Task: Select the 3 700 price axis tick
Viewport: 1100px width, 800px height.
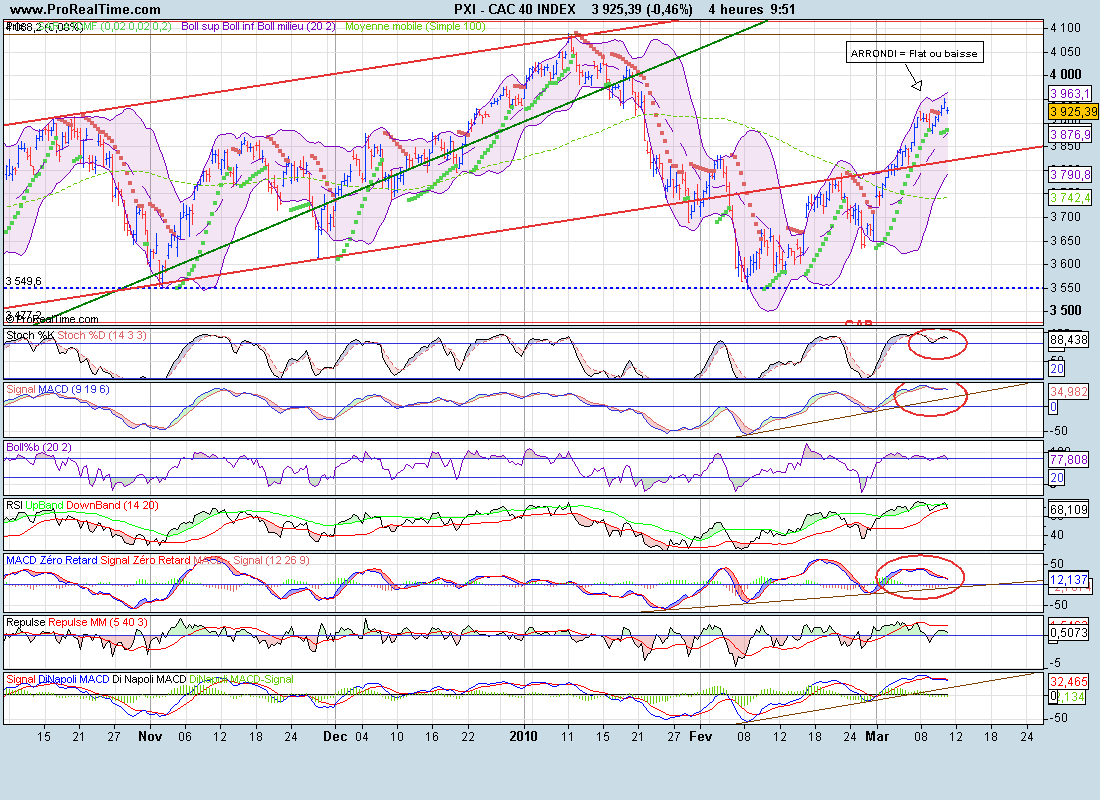Action: pos(1066,217)
